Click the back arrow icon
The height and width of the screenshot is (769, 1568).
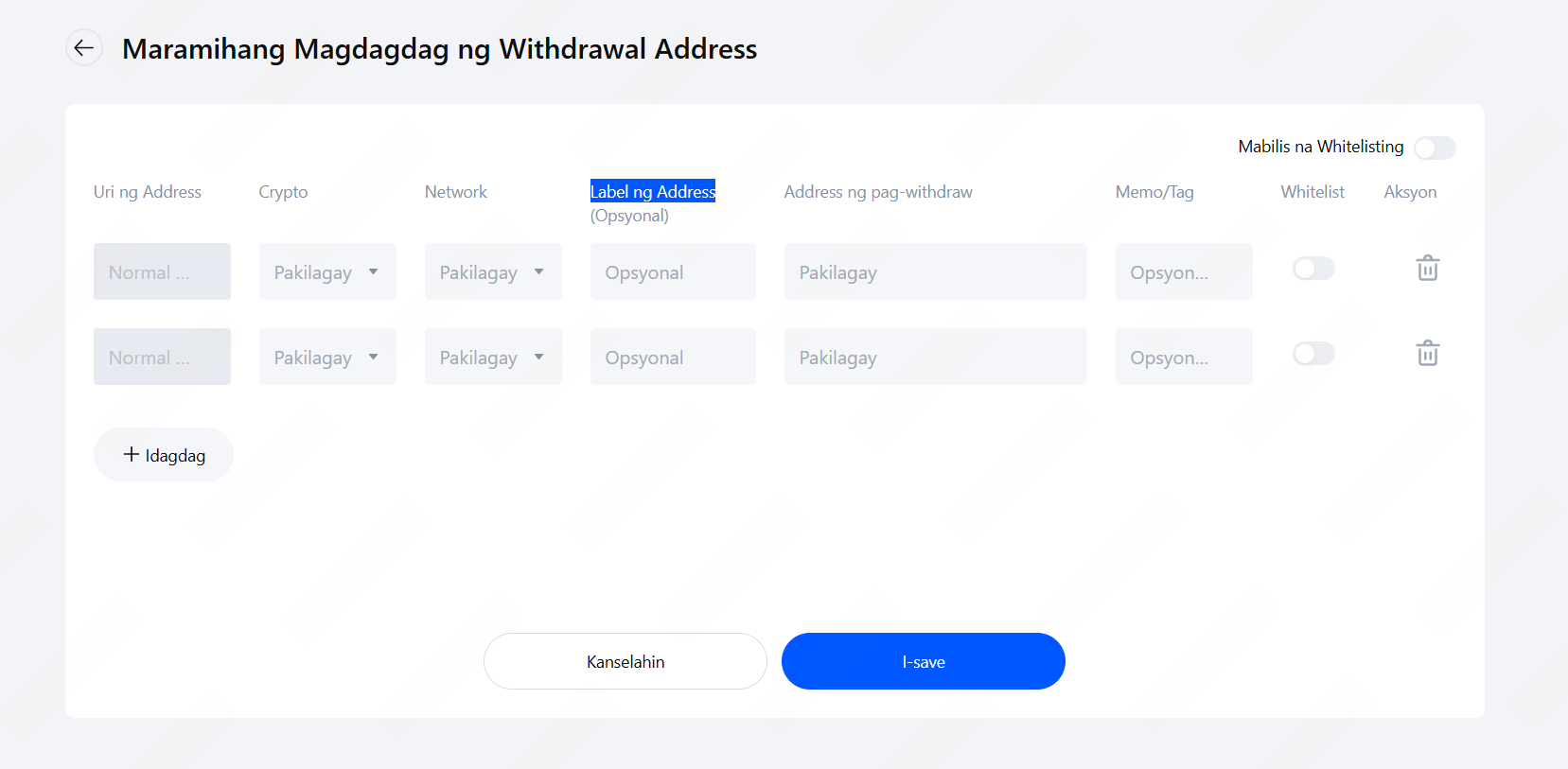click(84, 48)
